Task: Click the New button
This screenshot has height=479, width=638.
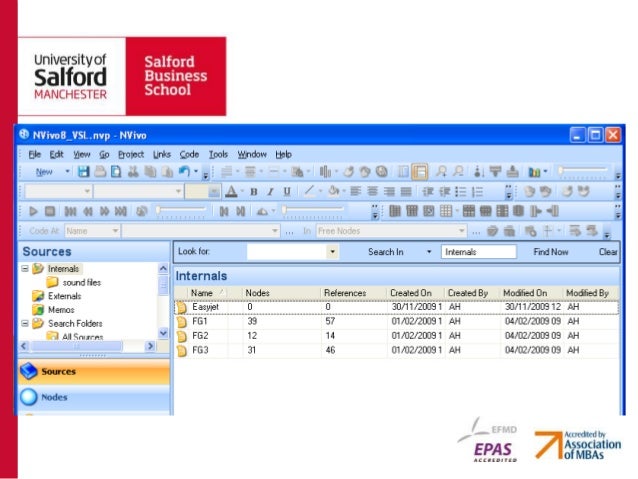Action: (44, 172)
